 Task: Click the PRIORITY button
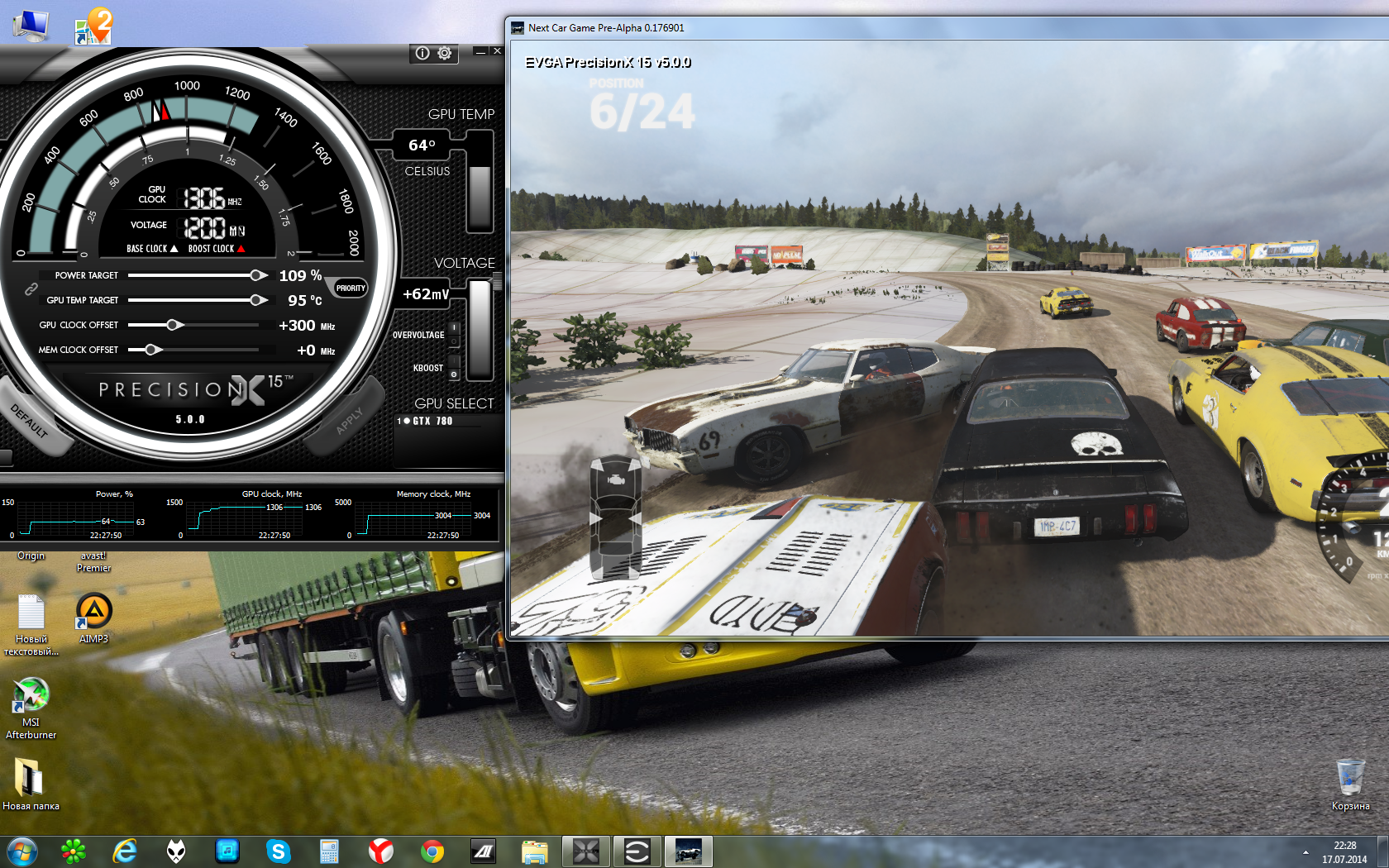tap(351, 289)
